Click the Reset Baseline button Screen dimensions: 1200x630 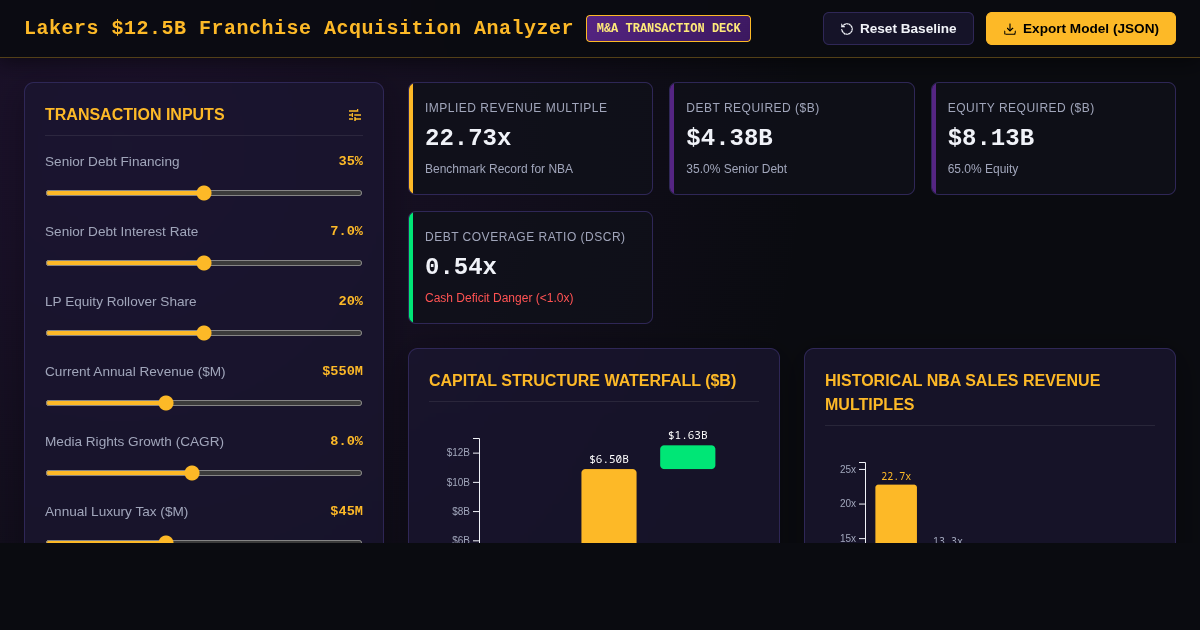(898, 28)
